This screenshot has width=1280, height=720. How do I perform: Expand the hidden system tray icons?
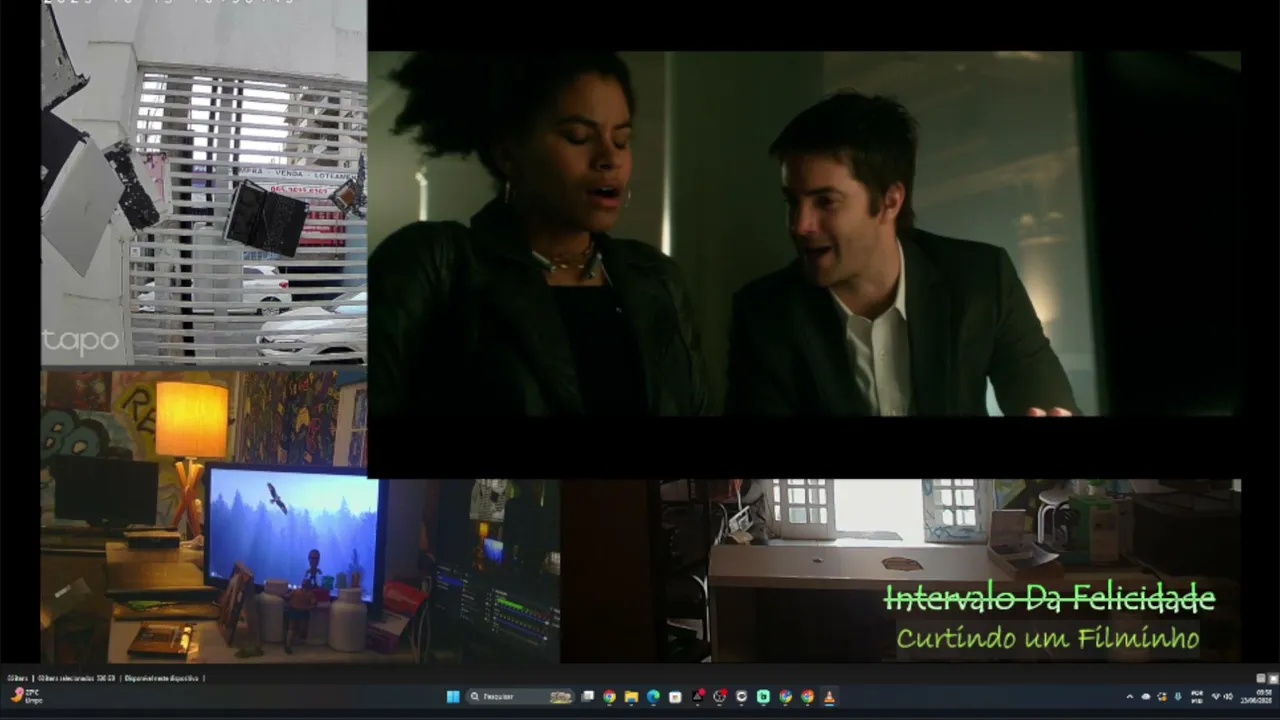pyautogui.click(x=1130, y=697)
